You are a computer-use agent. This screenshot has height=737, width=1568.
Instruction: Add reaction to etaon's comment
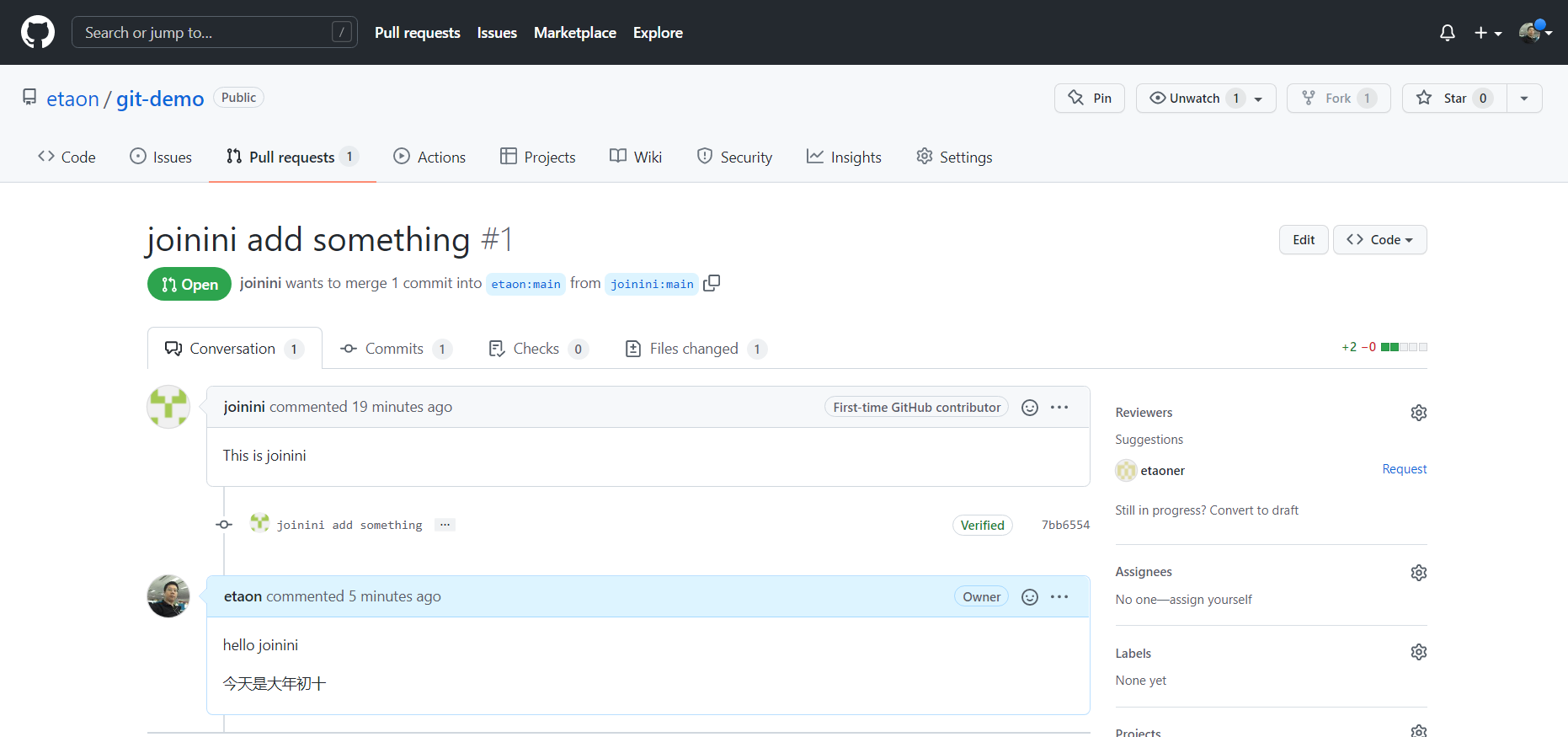point(1029,597)
